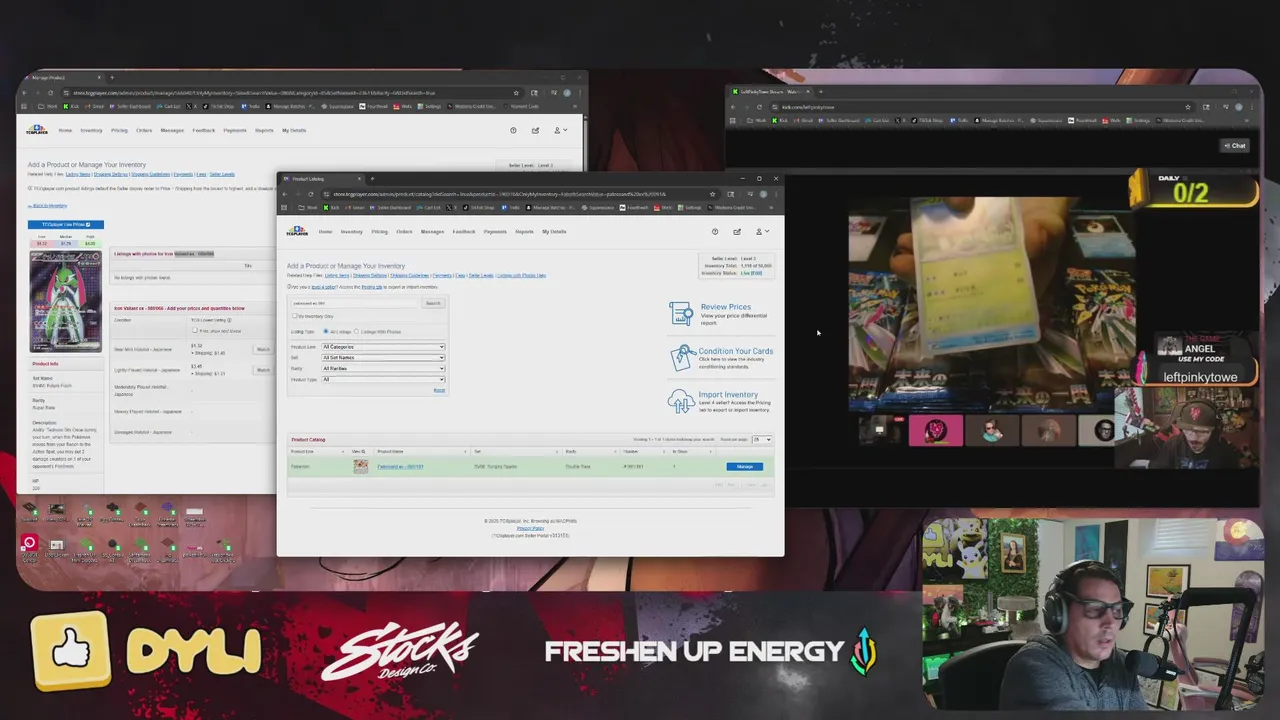The image size is (1280, 720).
Task: Click the blue Manage button for the Pokemon row
Action: 745,466
